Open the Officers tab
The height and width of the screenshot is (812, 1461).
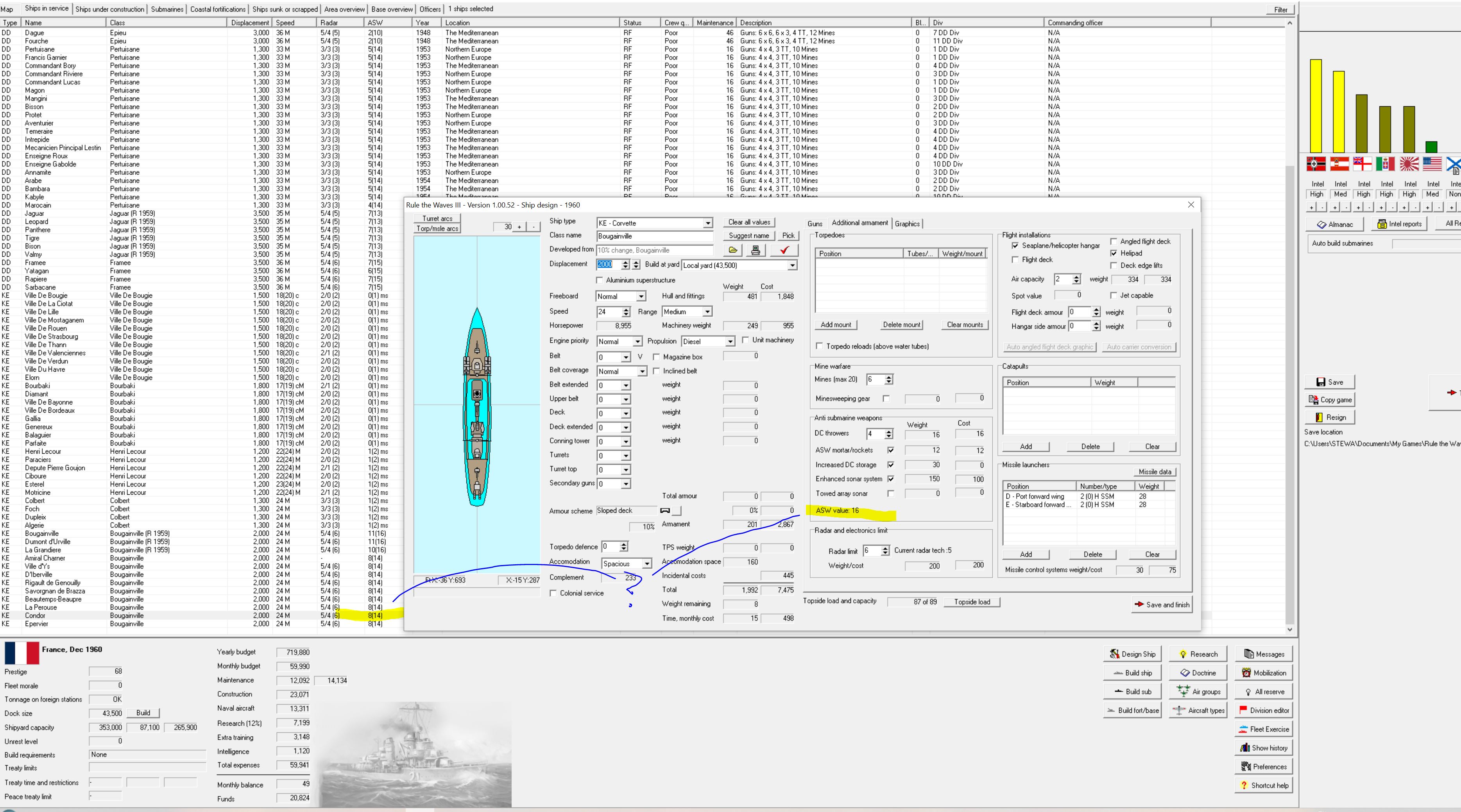coord(429,9)
